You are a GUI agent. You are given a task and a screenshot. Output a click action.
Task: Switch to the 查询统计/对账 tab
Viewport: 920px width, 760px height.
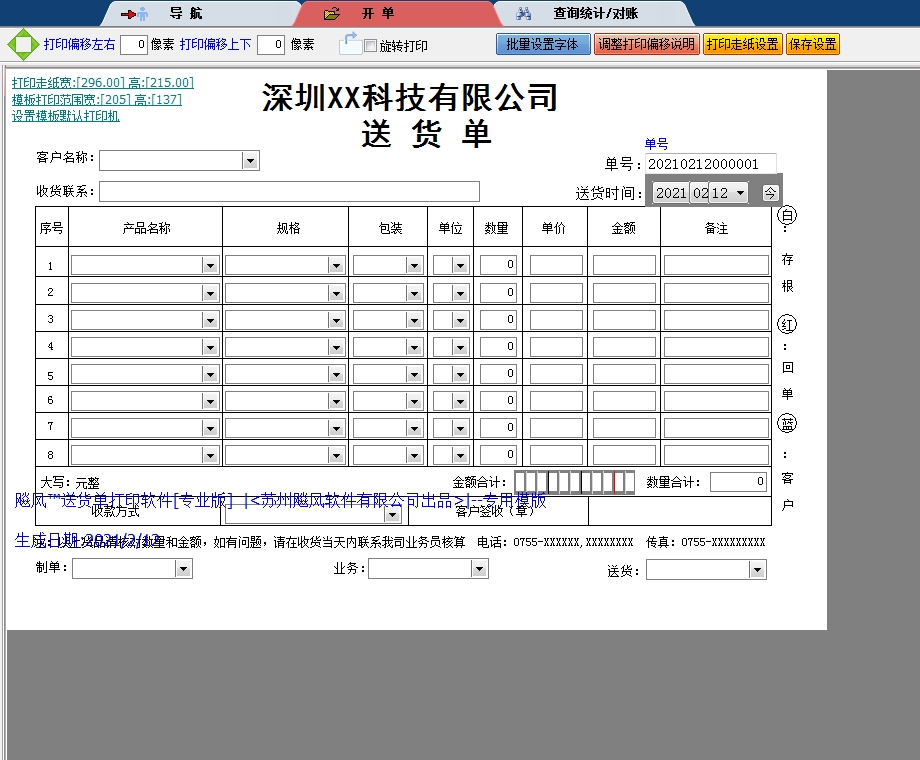595,14
